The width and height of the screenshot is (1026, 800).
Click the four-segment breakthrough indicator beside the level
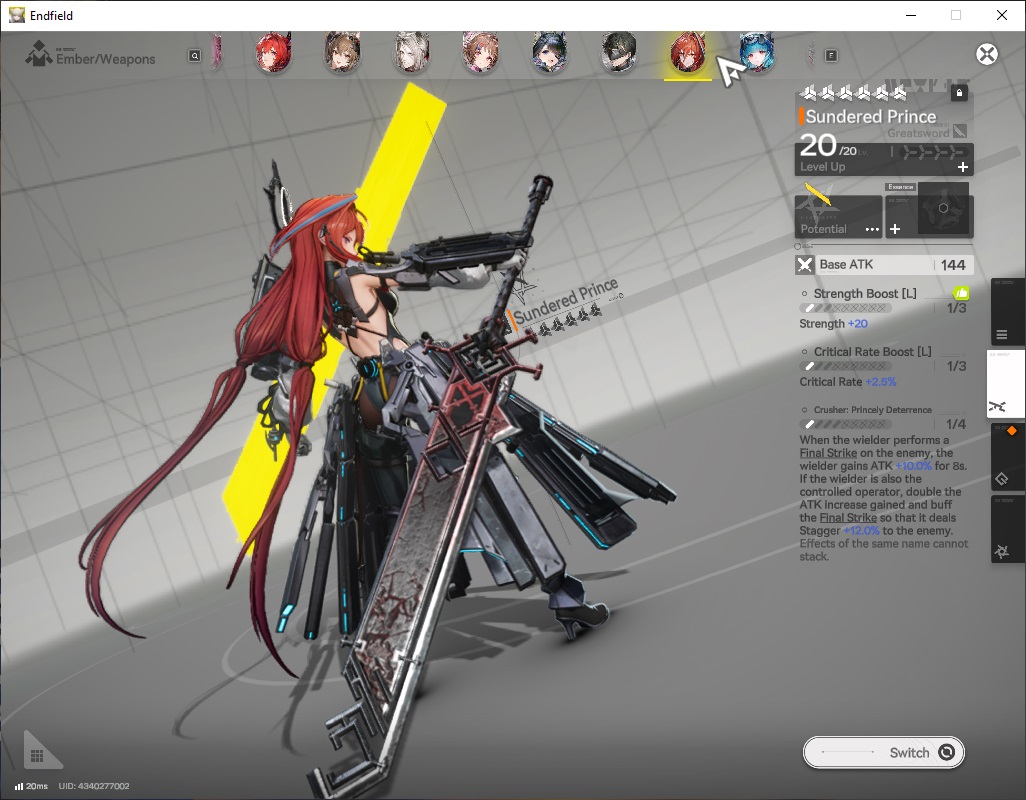pos(932,152)
